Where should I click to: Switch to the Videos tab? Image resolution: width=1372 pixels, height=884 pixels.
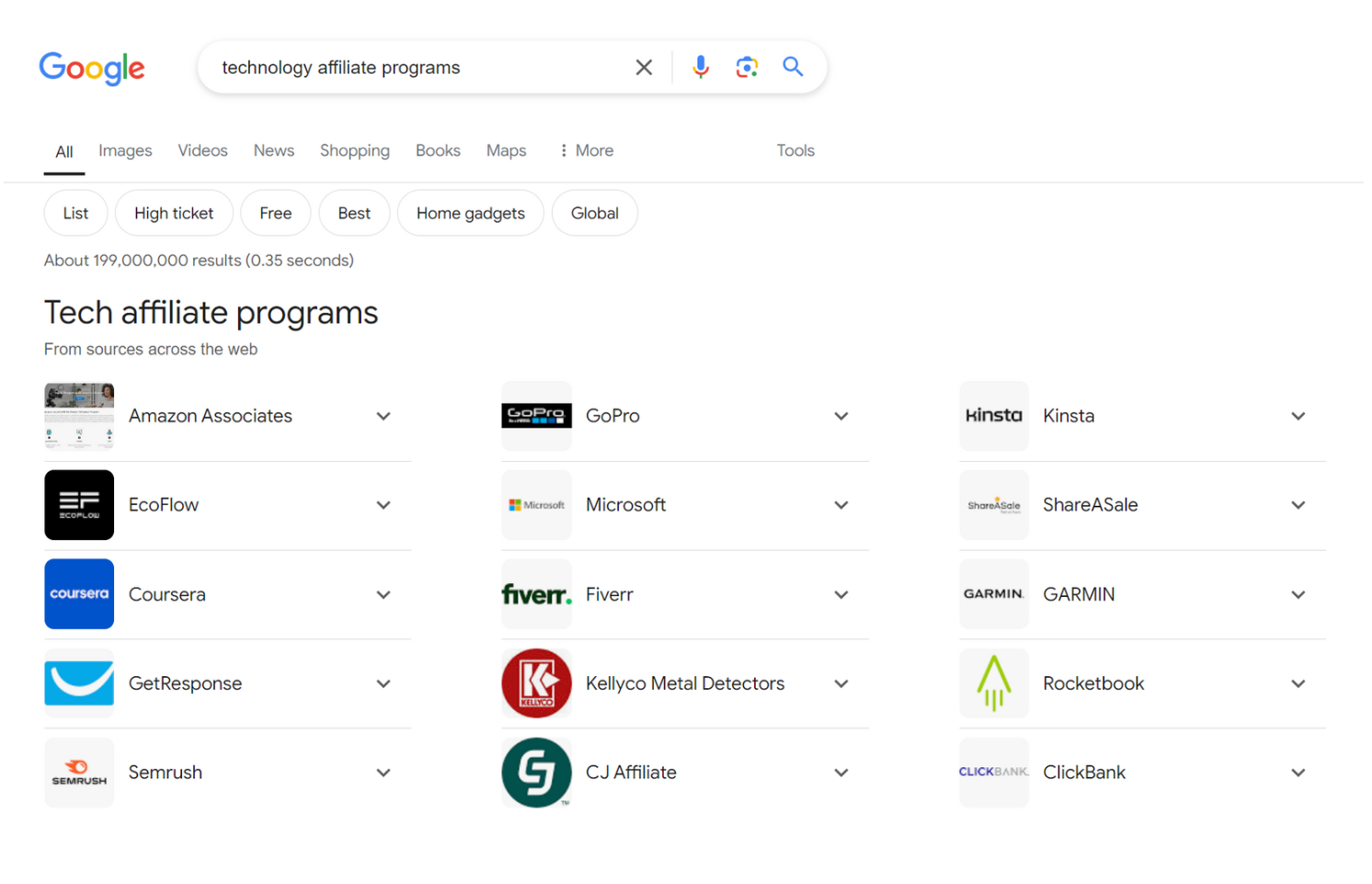tap(202, 150)
